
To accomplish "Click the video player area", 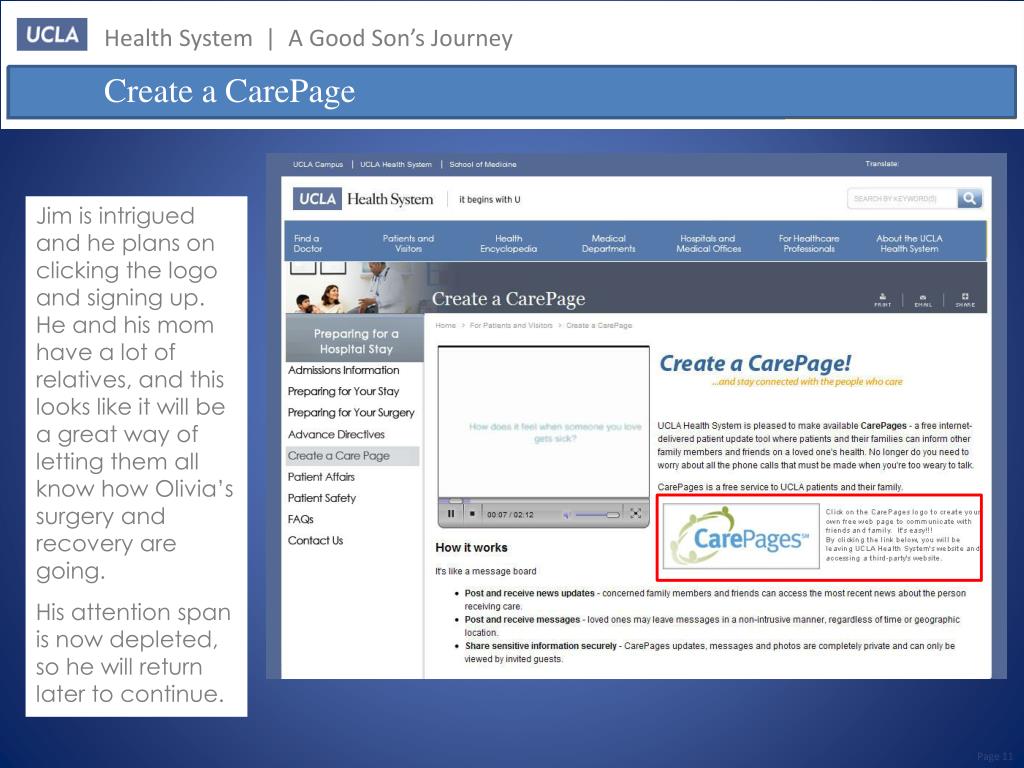I will (543, 423).
